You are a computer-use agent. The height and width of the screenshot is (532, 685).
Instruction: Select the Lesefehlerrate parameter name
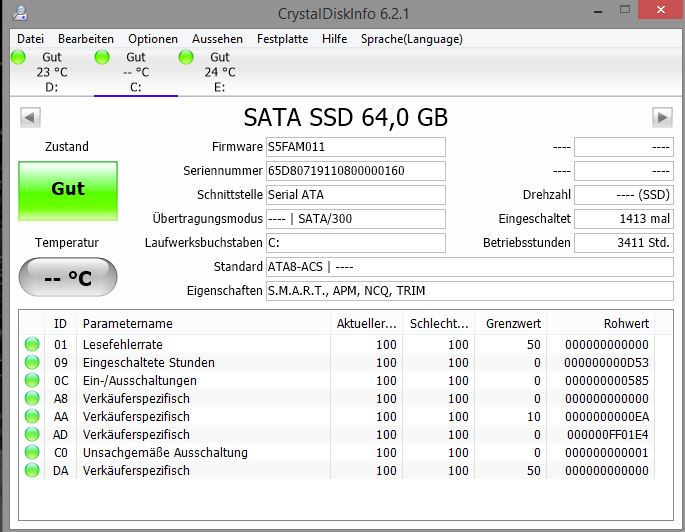pos(123,345)
